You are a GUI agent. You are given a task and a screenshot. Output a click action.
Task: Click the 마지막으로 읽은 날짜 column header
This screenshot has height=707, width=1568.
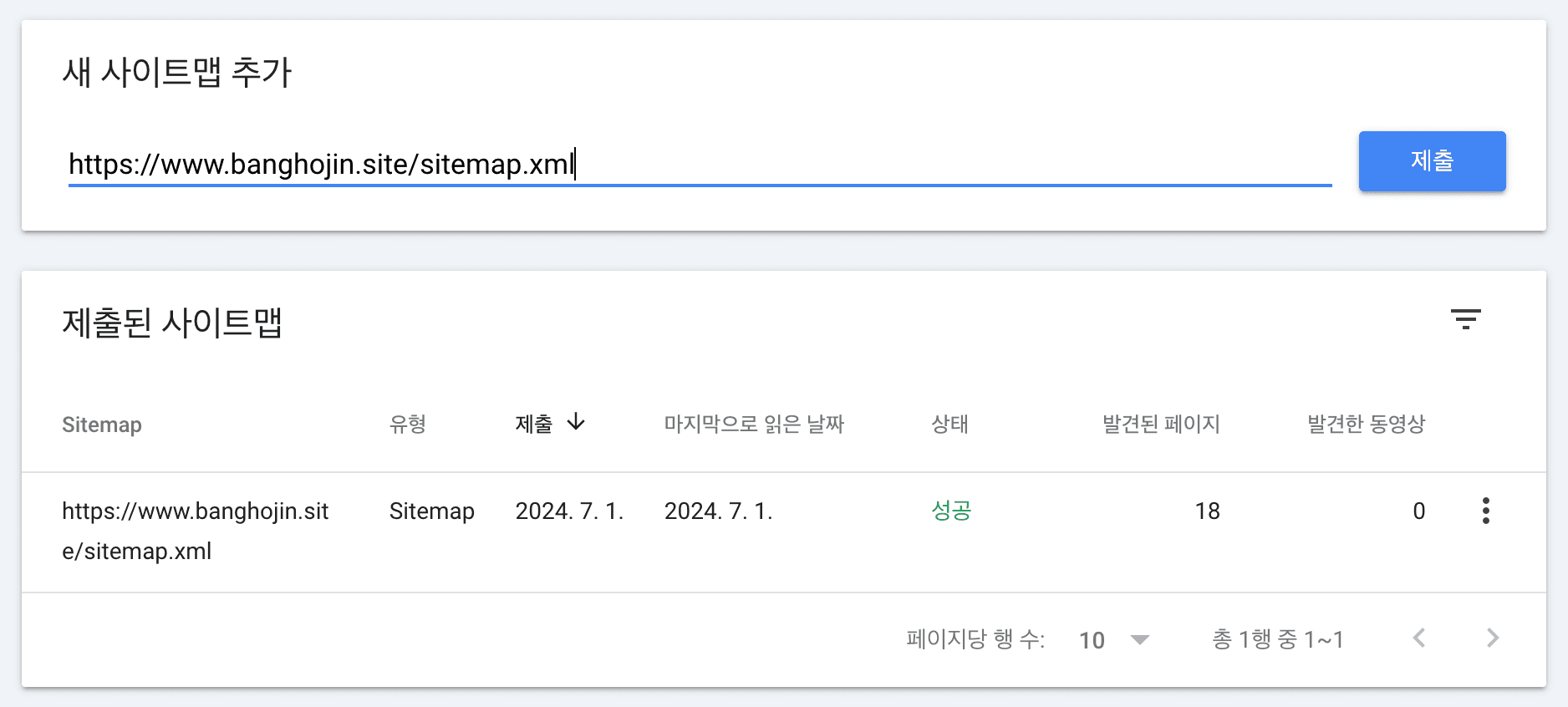(754, 425)
